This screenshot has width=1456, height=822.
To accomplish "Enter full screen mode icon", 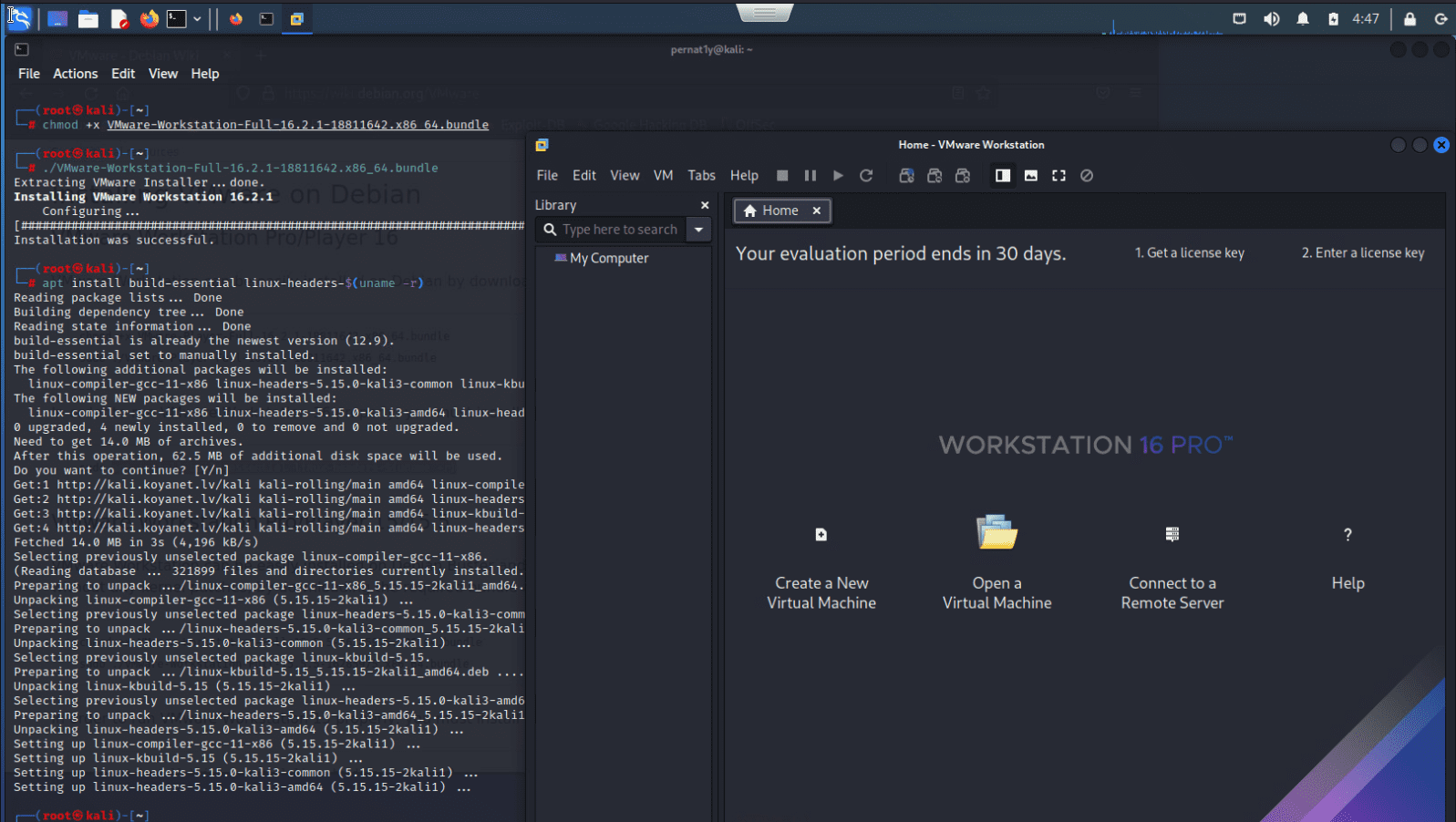I will click(x=1058, y=176).
